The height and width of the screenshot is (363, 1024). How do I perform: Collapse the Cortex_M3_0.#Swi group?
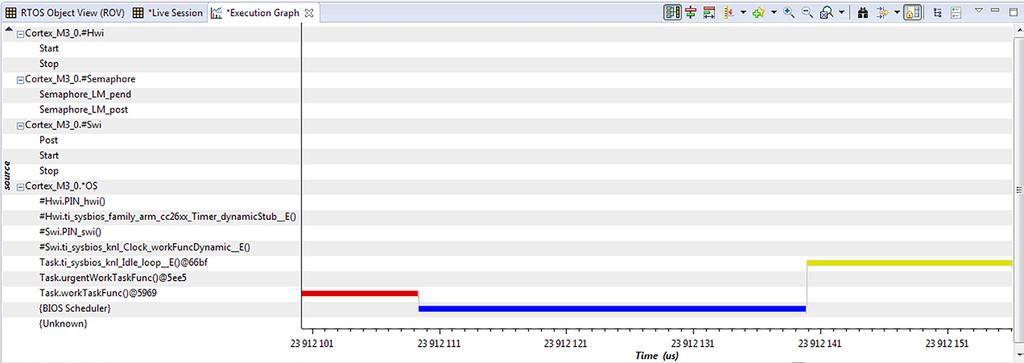click(x=20, y=125)
